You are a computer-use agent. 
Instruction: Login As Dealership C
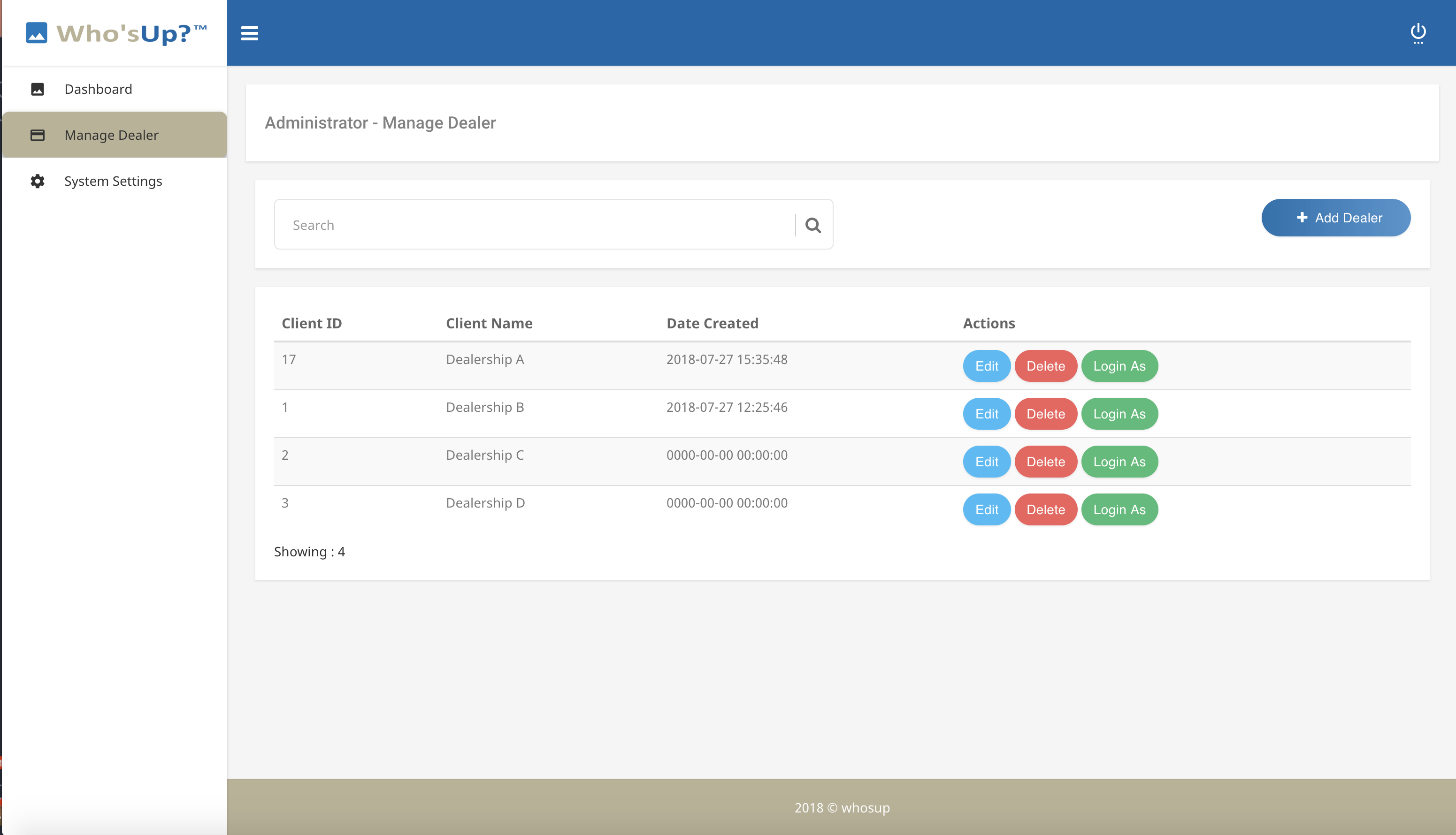[x=1119, y=462]
